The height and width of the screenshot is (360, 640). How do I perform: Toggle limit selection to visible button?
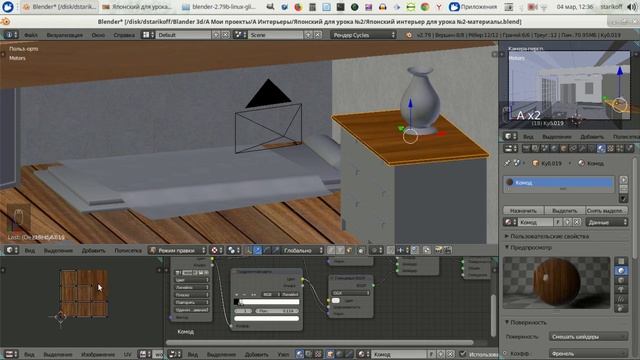[x=361, y=250]
